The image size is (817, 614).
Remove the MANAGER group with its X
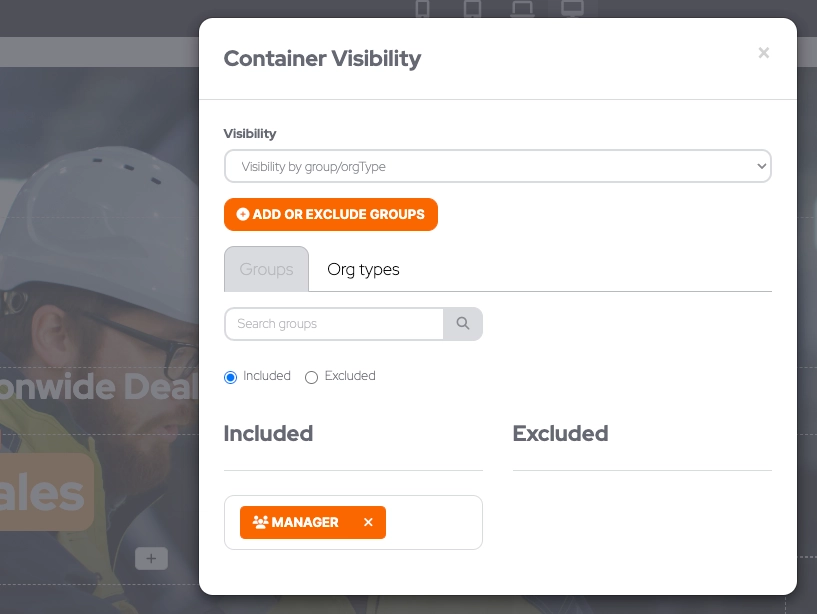[x=368, y=522]
